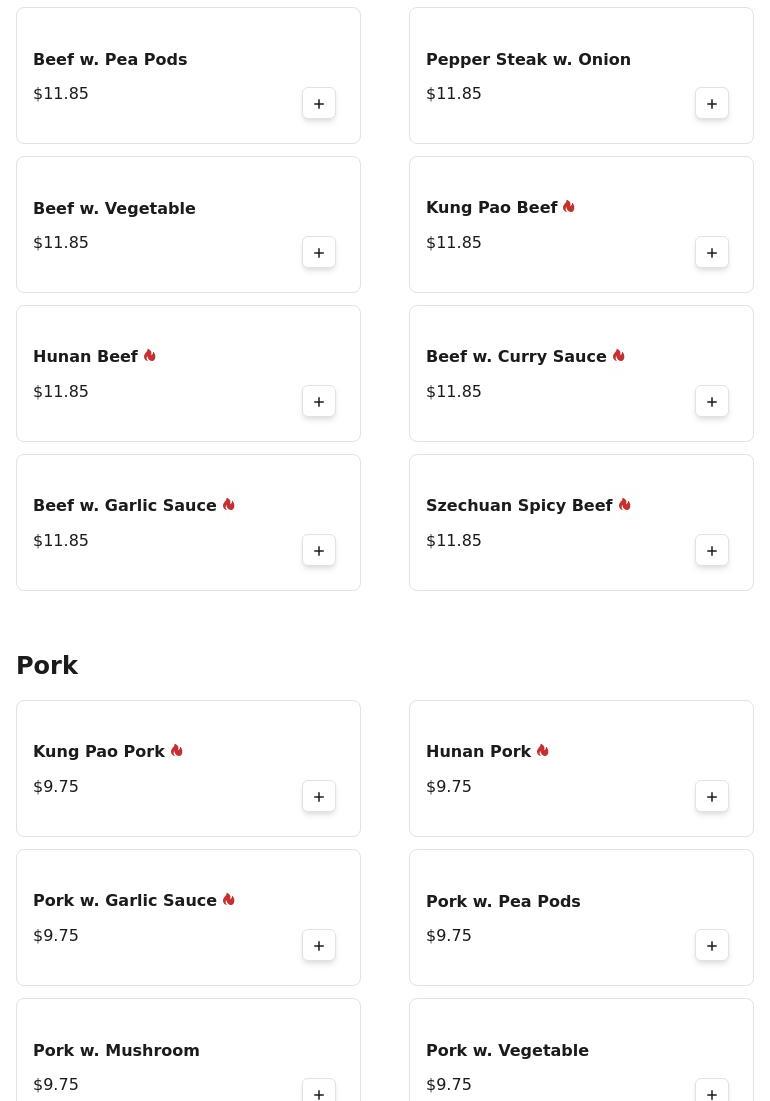Add Beef w. Pea Pods to order
The image size is (770, 1101).
(x=319, y=104)
